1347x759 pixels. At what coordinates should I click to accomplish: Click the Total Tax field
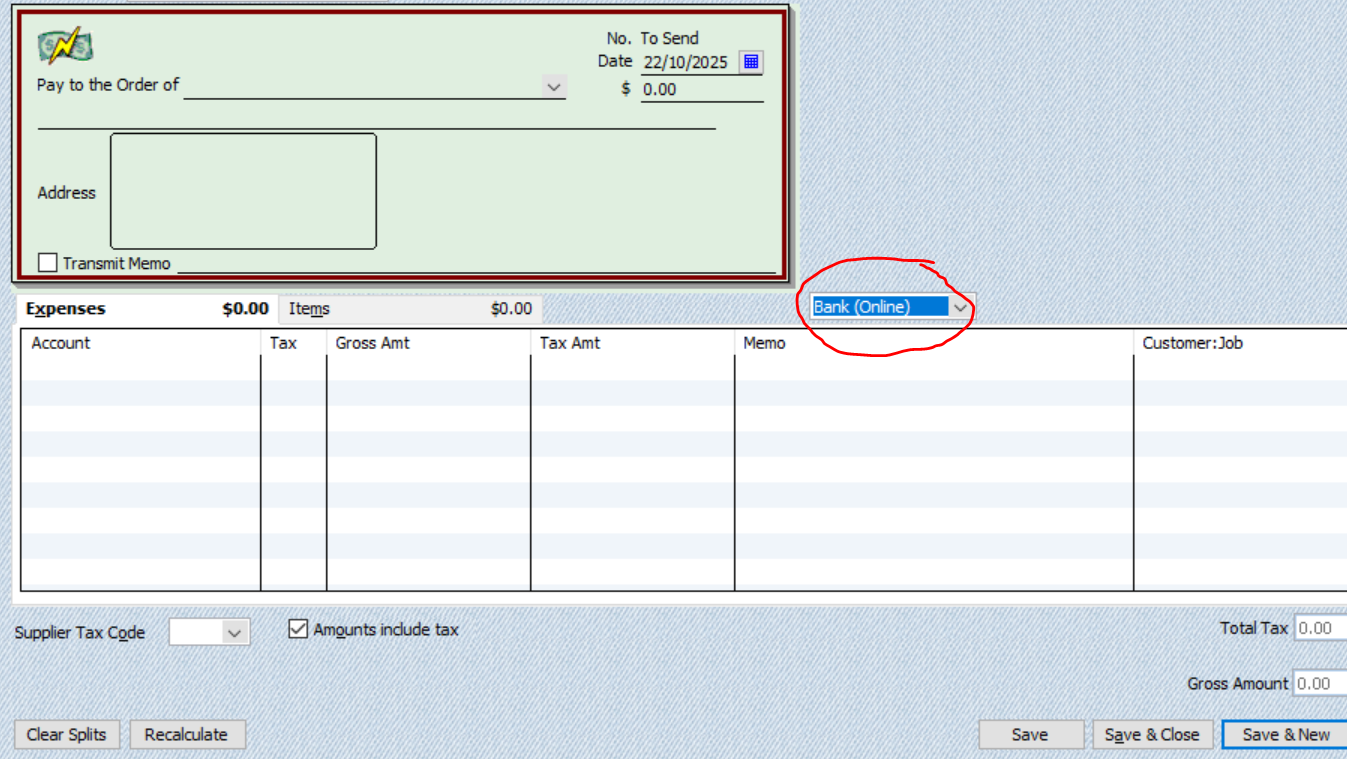(x=1320, y=628)
